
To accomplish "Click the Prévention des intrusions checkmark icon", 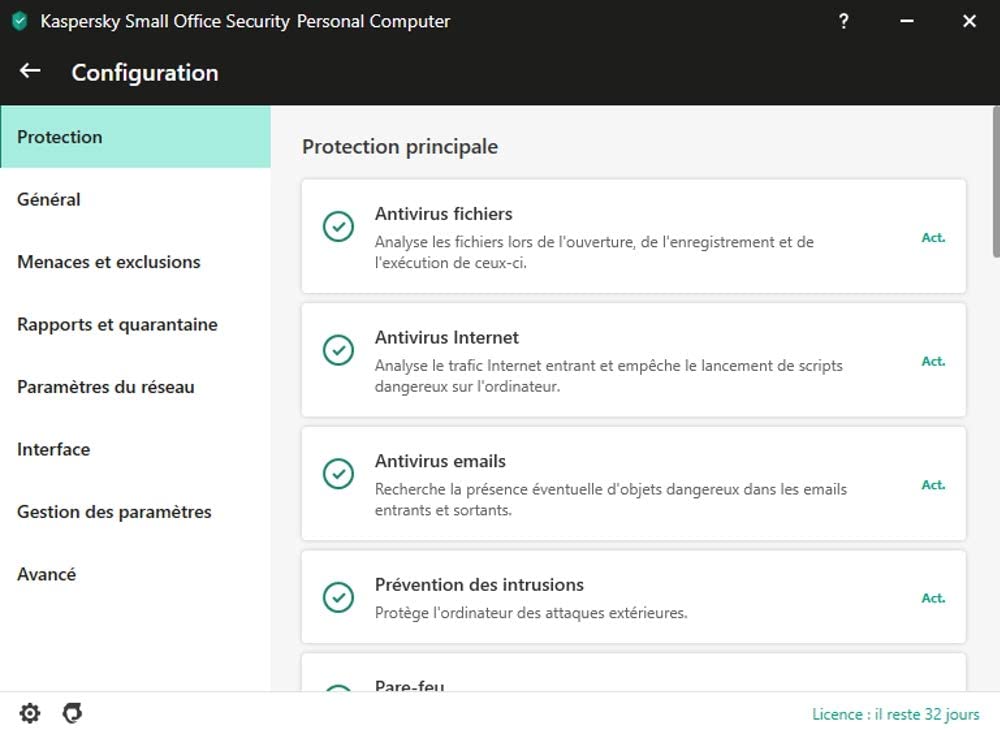I will [338, 597].
